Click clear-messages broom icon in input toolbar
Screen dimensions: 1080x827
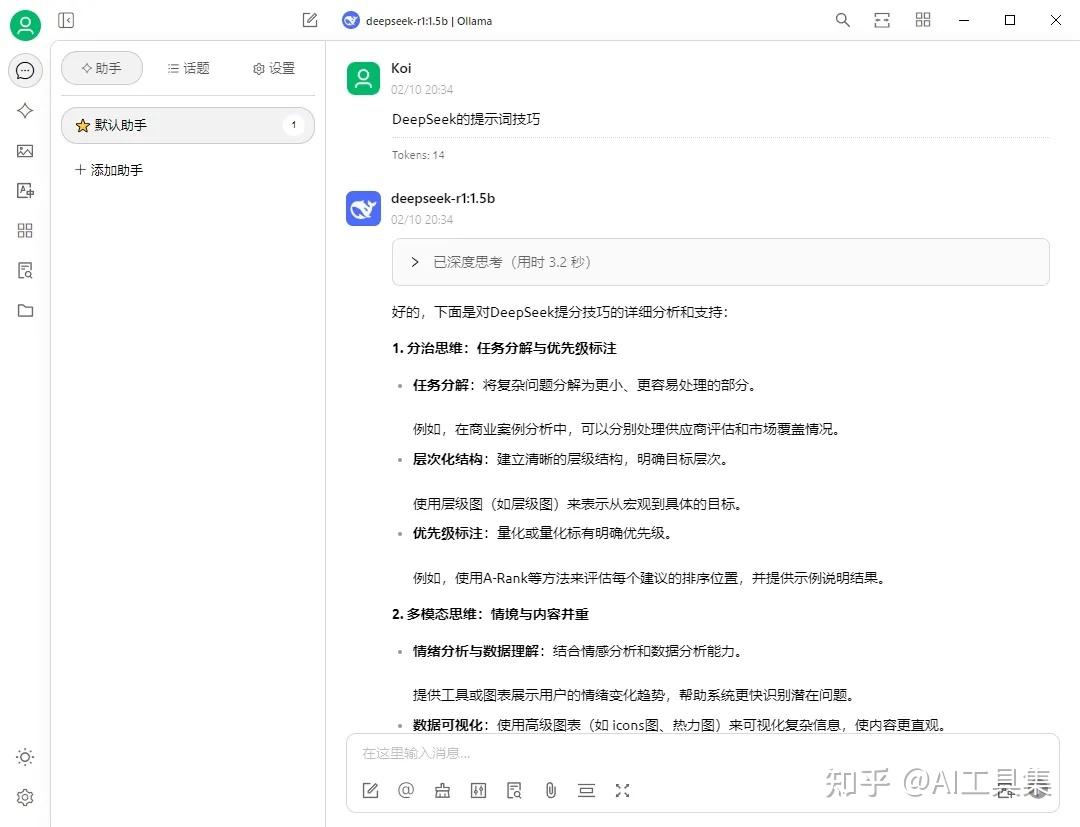click(442, 791)
